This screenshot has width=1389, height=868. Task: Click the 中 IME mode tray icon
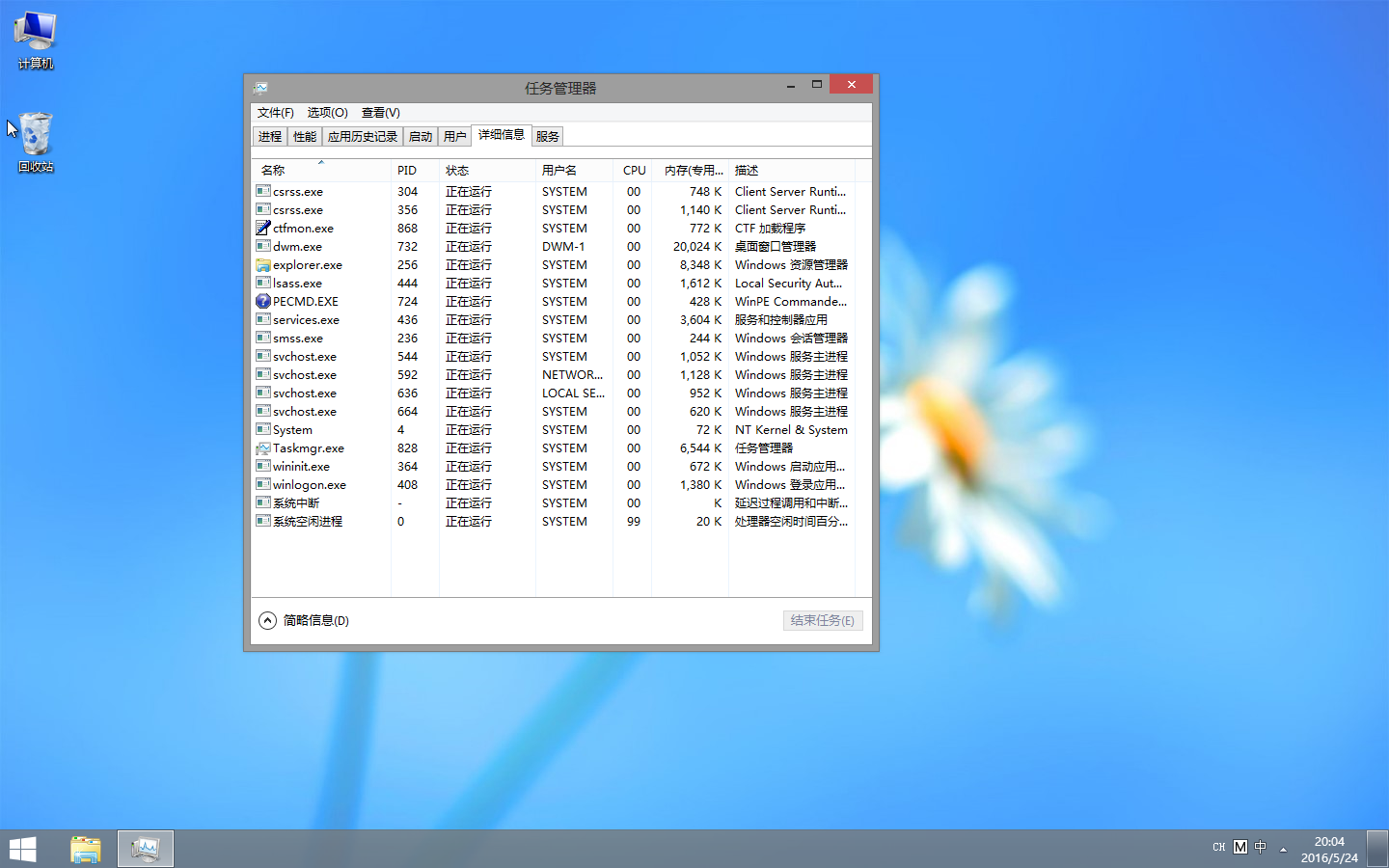coord(1260,848)
